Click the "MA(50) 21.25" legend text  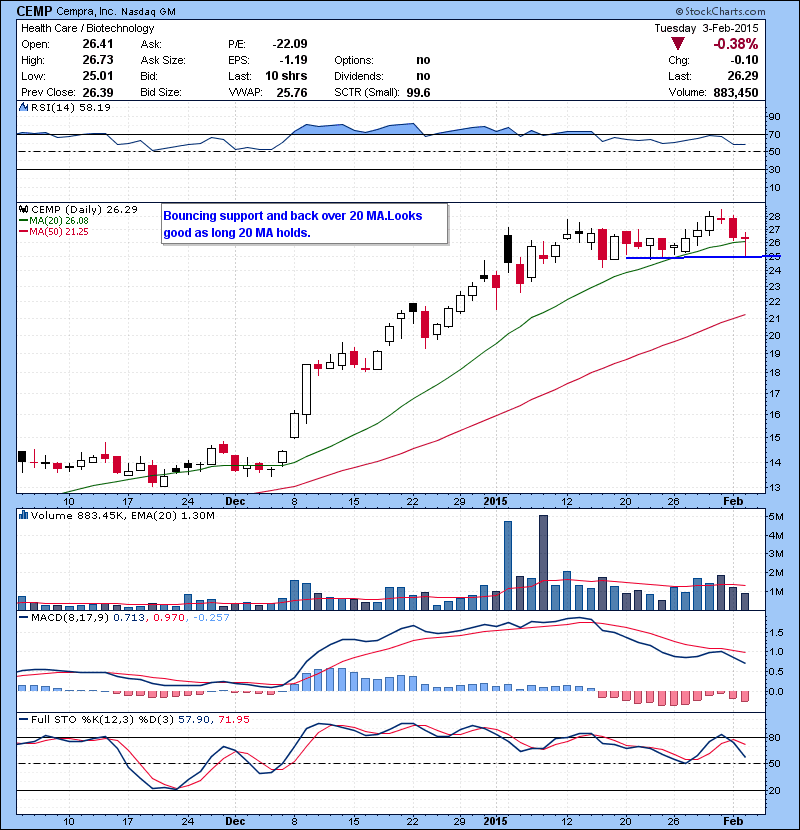(x=59, y=232)
